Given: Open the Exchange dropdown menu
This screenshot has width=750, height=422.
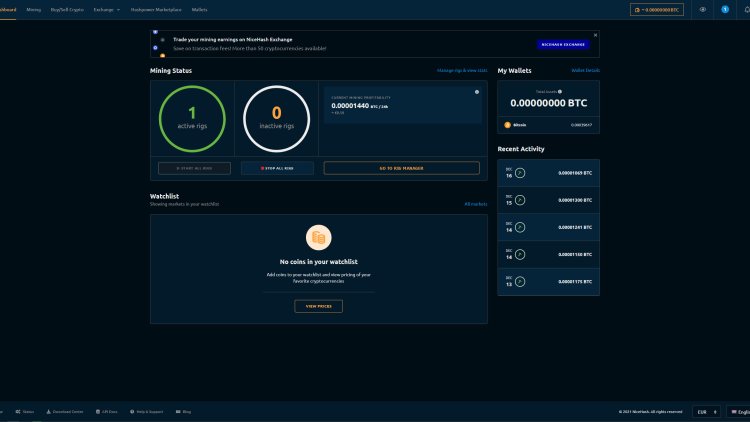Looking at the screenshot, I should click(106, 9).
